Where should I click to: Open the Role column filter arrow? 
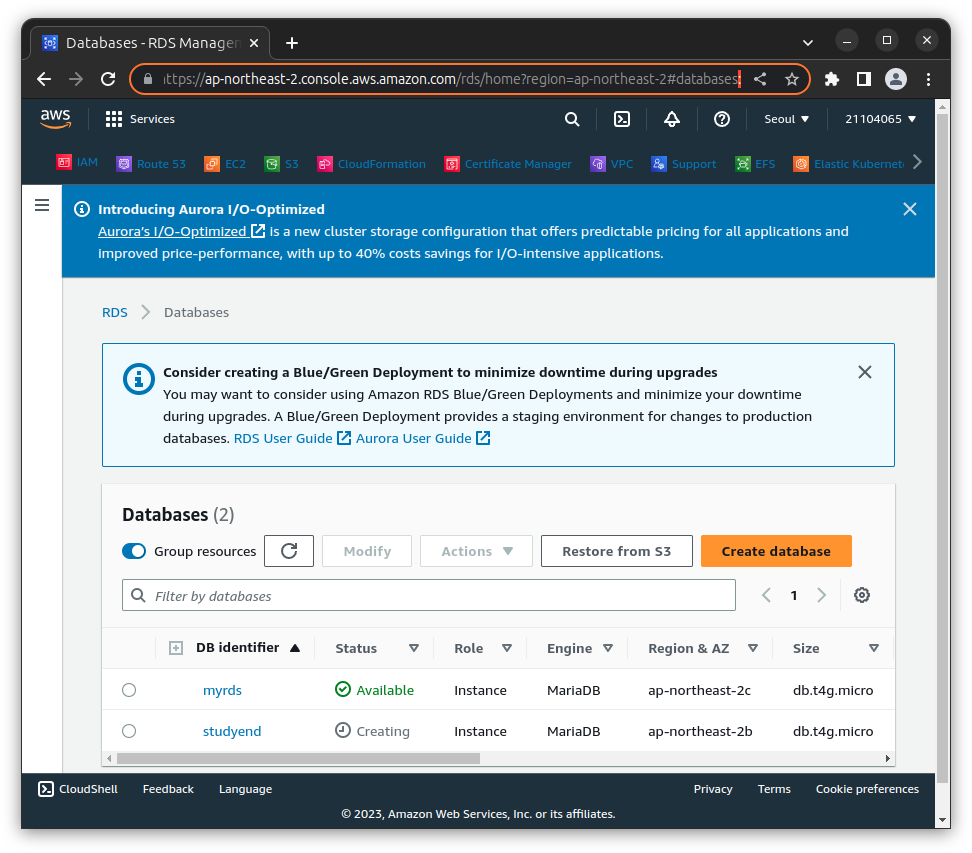[x=506, y=648]
